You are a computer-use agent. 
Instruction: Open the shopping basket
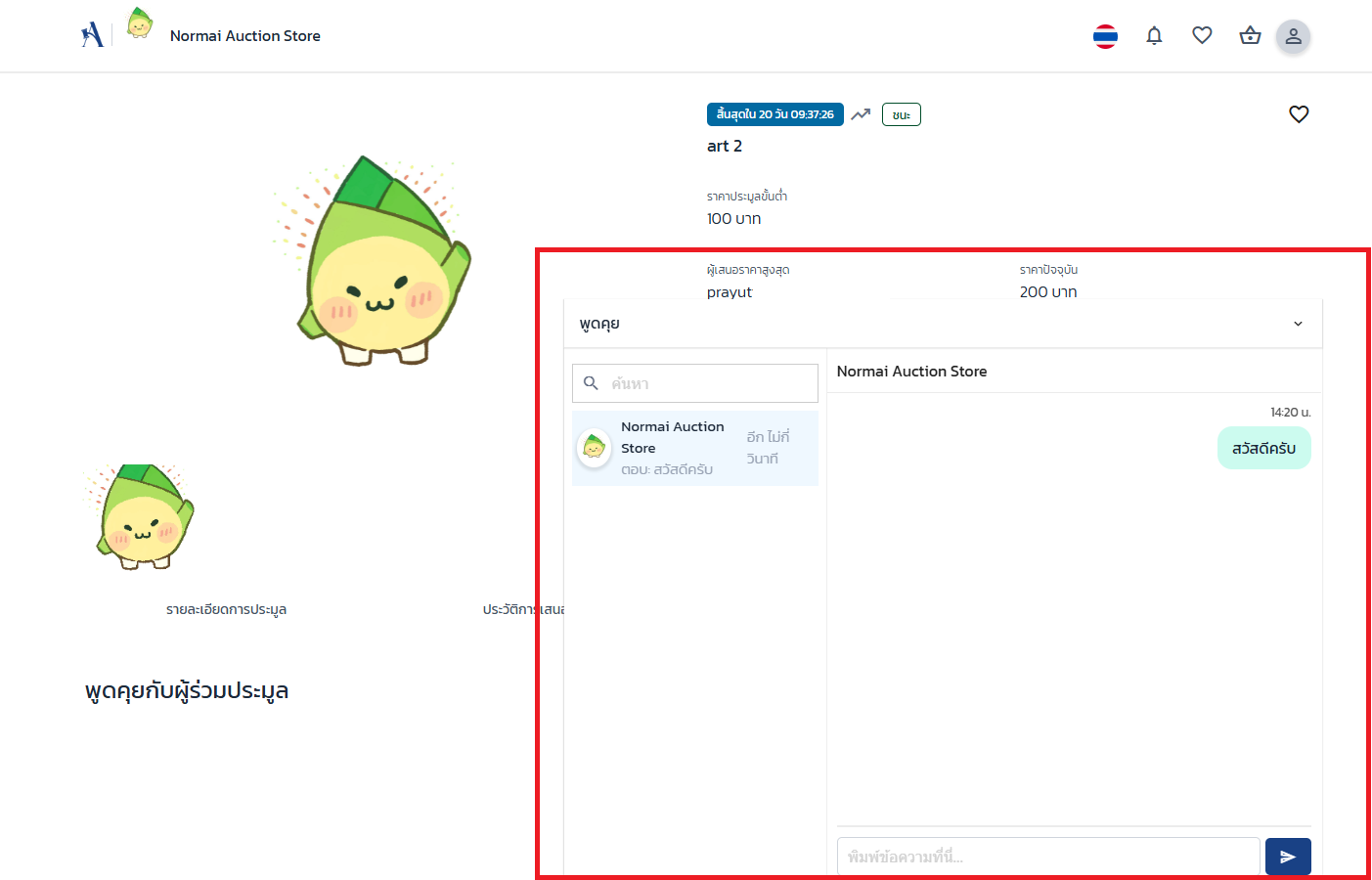[1250, 36]
